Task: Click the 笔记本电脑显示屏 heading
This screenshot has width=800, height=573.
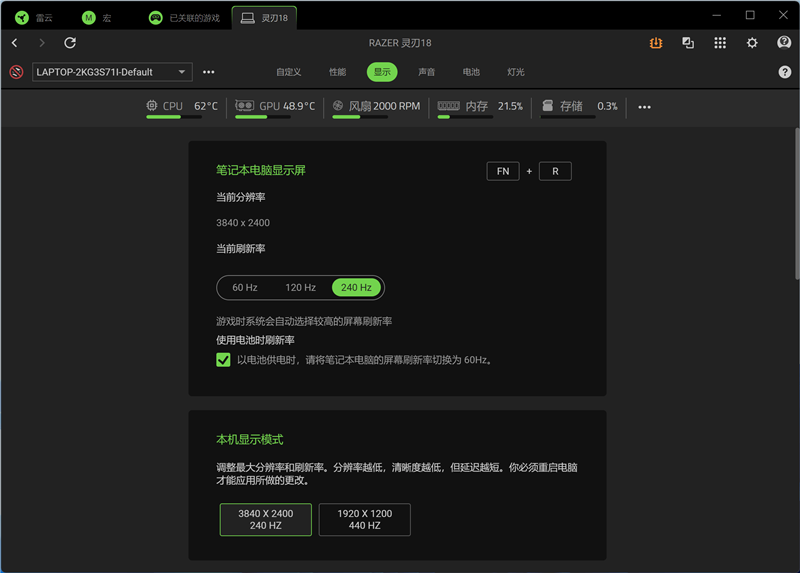Action: [x=261, y=170]
